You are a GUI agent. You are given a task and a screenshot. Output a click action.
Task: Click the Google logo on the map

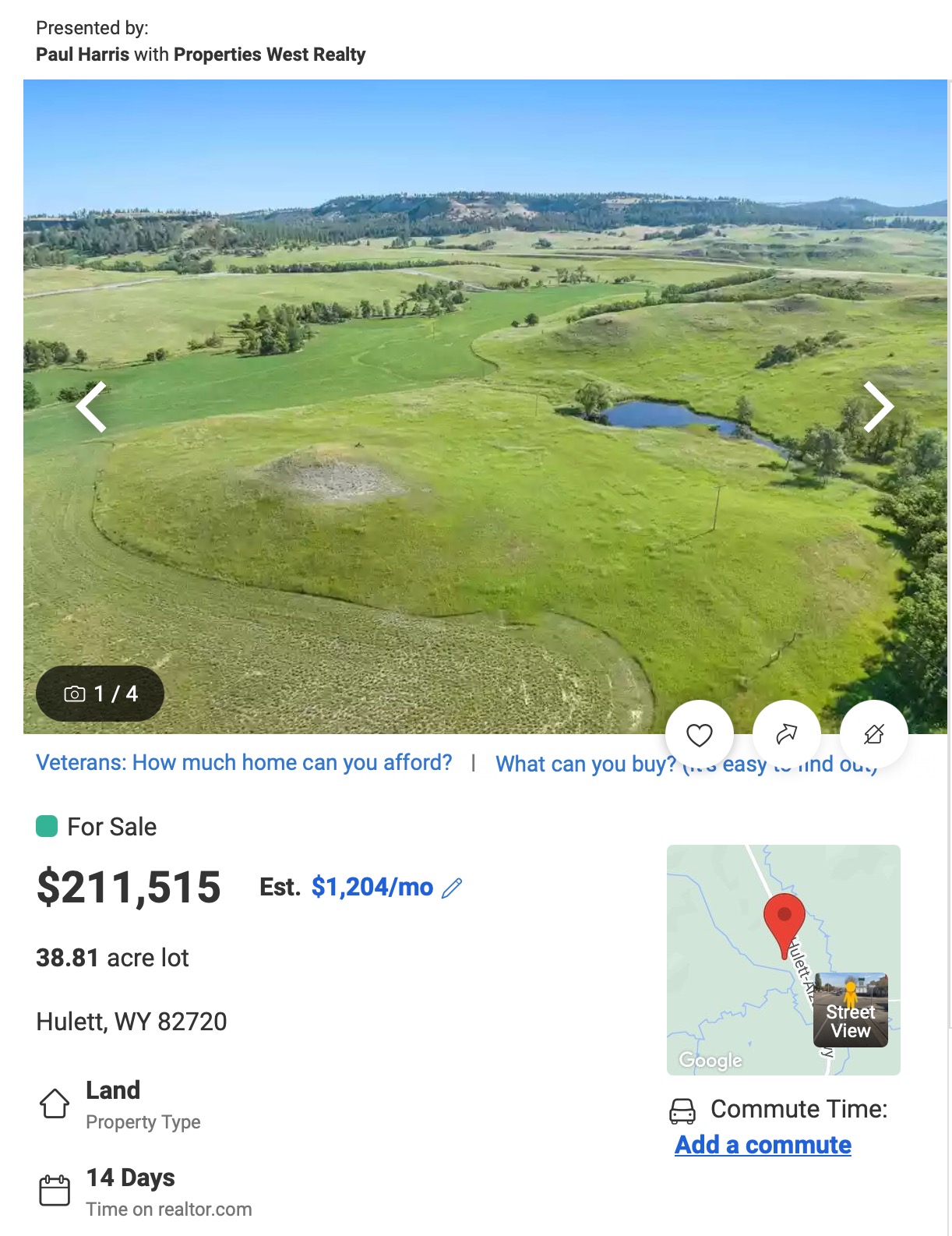click(710, 1060)
